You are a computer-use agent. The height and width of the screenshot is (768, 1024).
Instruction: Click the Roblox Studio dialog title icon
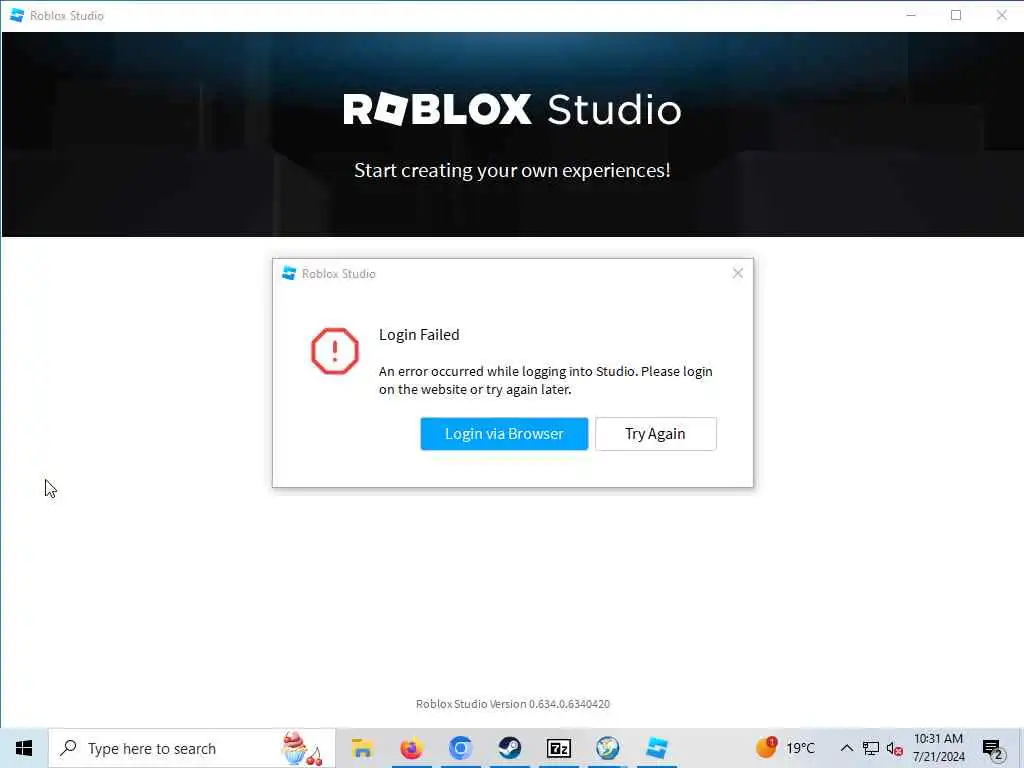[289, 273]
